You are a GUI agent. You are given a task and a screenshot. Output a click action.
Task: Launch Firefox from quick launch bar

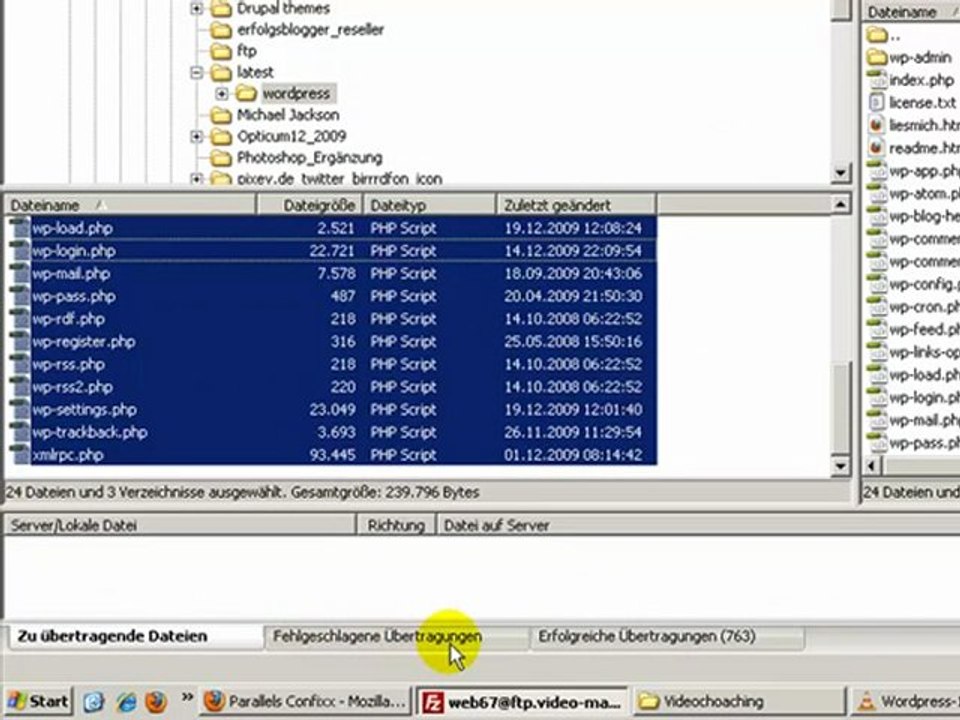tap(156, 702)
